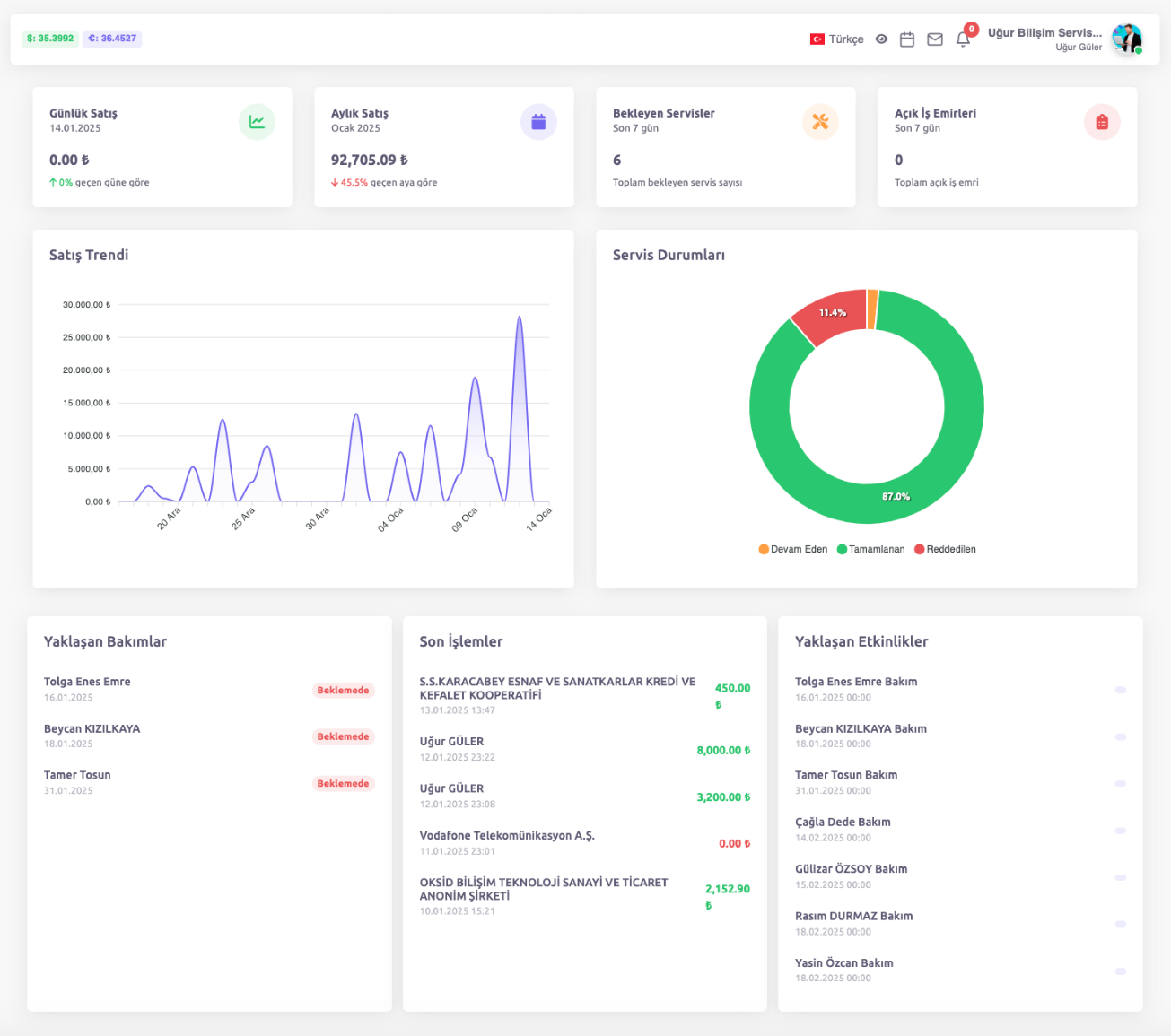The width and height of the screenshot is (1171, 1036).
Task: Click indicator for Rasım DURMAZ Bakım event
Action: tap(1120, 924)
